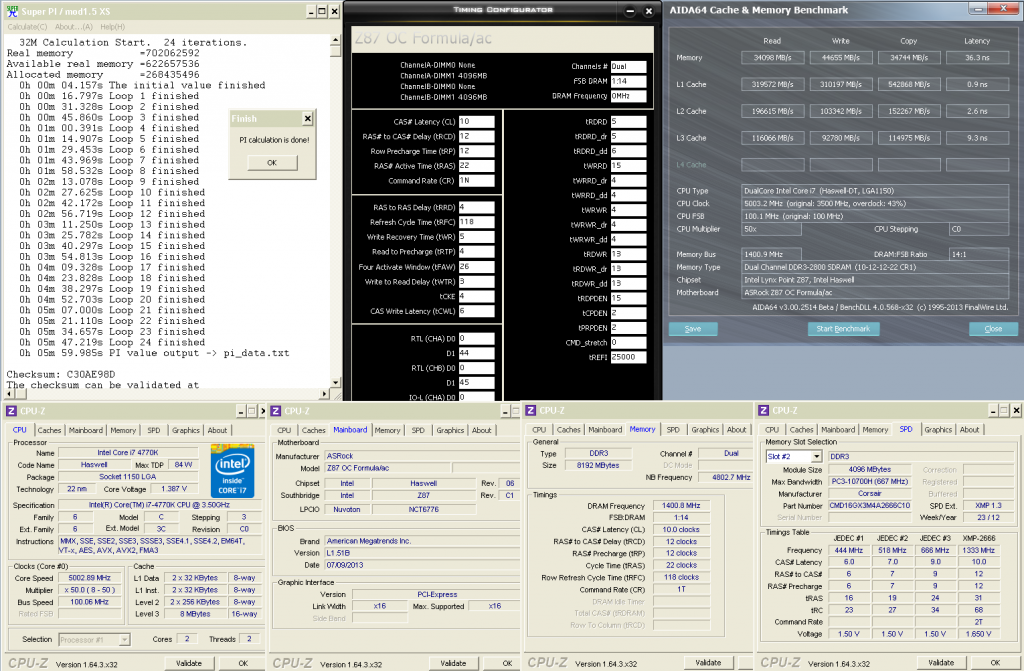Select the Refresh Cycle Time (tRFC) field
Viewport: 1024px width, 671px height.
pyautogui.click(x=476, y=222)
